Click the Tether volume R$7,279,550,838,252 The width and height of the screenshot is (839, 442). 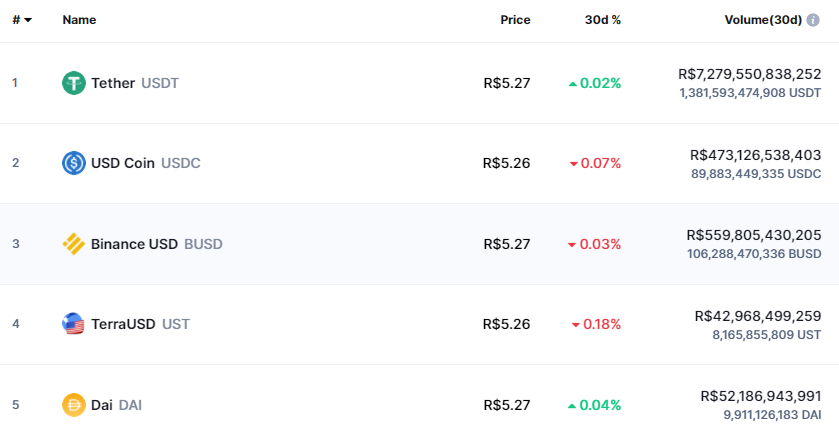(x=750, y=74)
